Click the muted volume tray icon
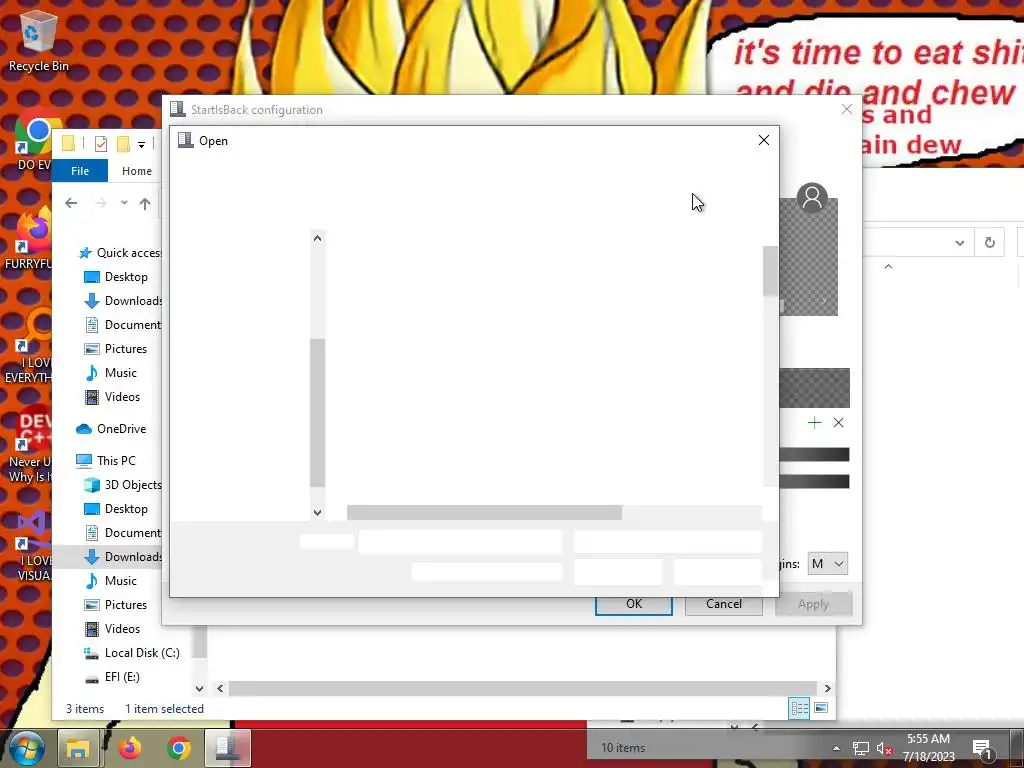 coord(886,749)
